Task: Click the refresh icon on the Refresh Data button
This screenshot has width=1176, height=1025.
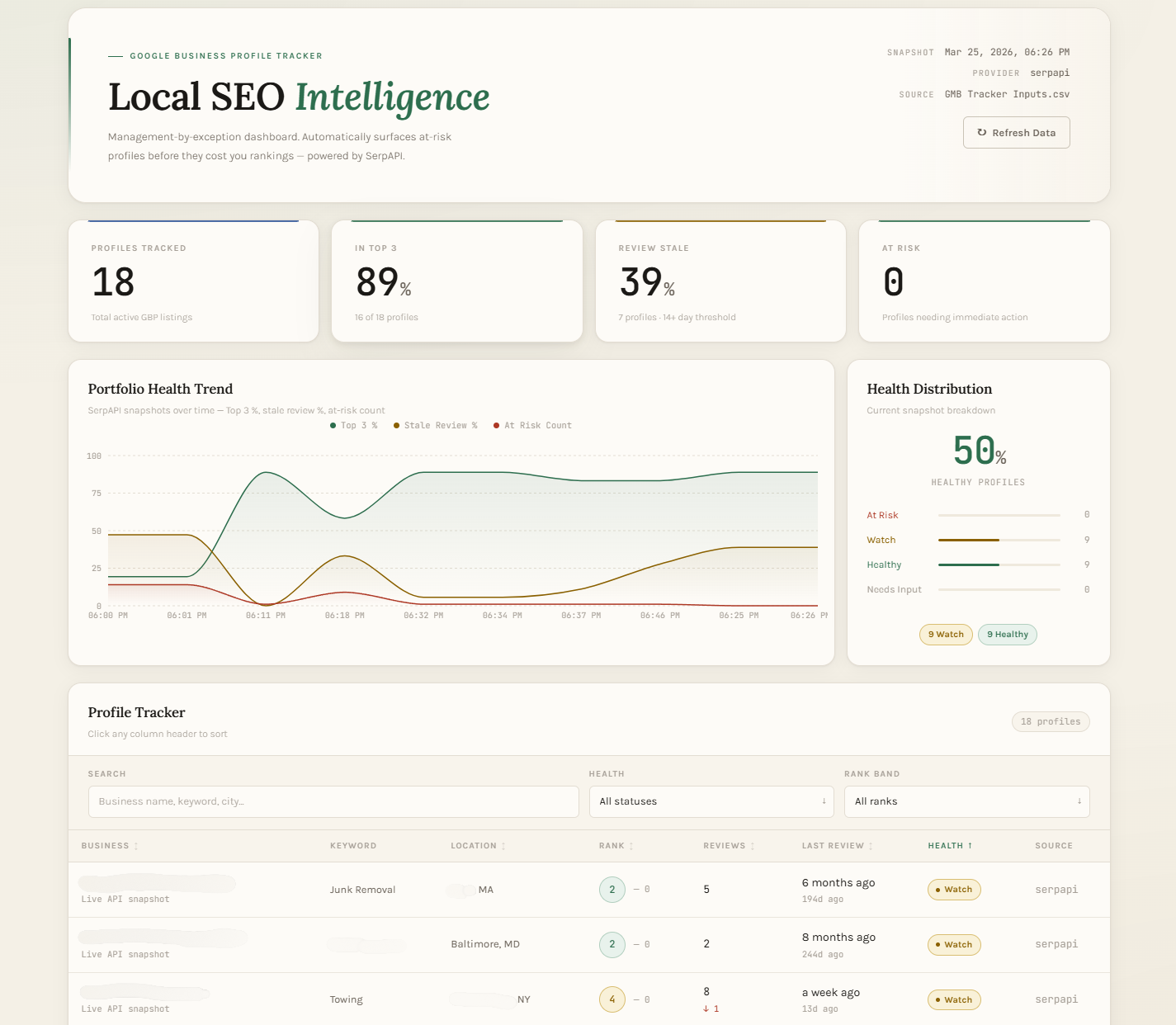Action: point(981,132)
